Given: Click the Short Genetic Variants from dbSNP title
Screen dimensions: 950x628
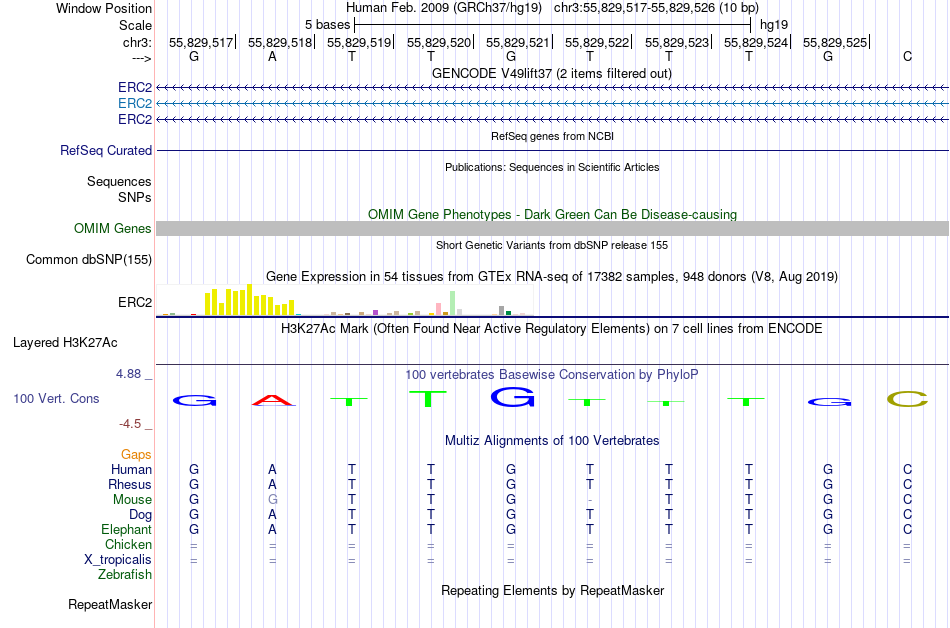Looking at the screenshot, I should click(x=552, y=245).
